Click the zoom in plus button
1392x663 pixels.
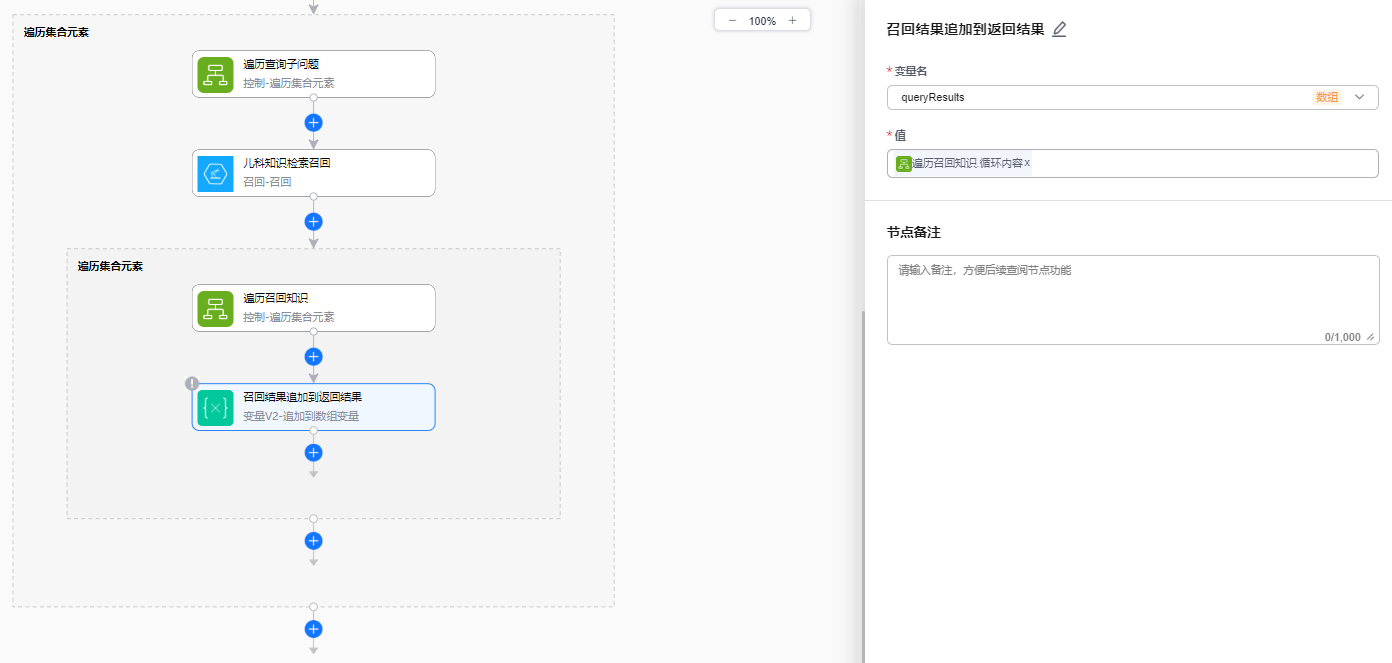(792, 21)
